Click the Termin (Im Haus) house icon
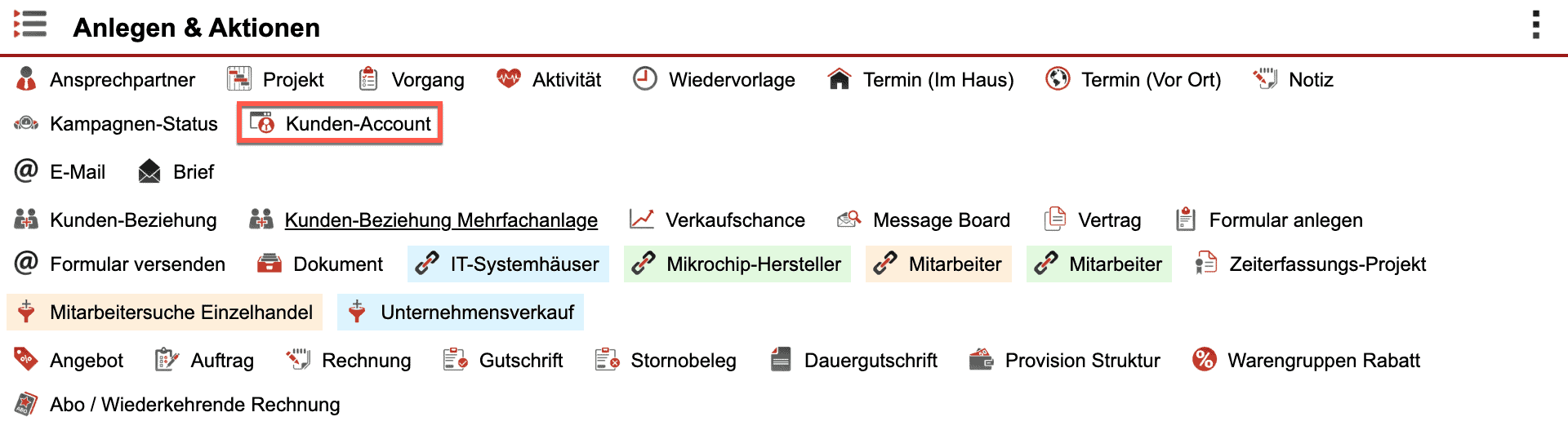This screenshot has width=1568, height=439. click(839, 79)
